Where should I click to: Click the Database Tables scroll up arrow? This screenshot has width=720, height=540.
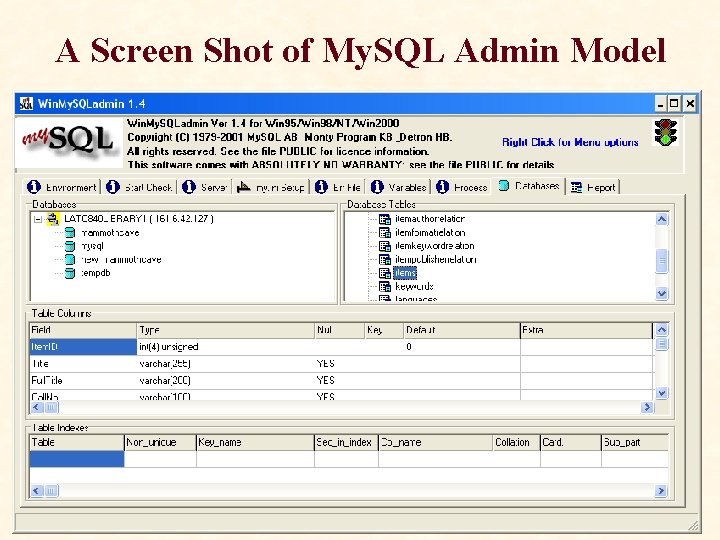[x=661, y=219]
